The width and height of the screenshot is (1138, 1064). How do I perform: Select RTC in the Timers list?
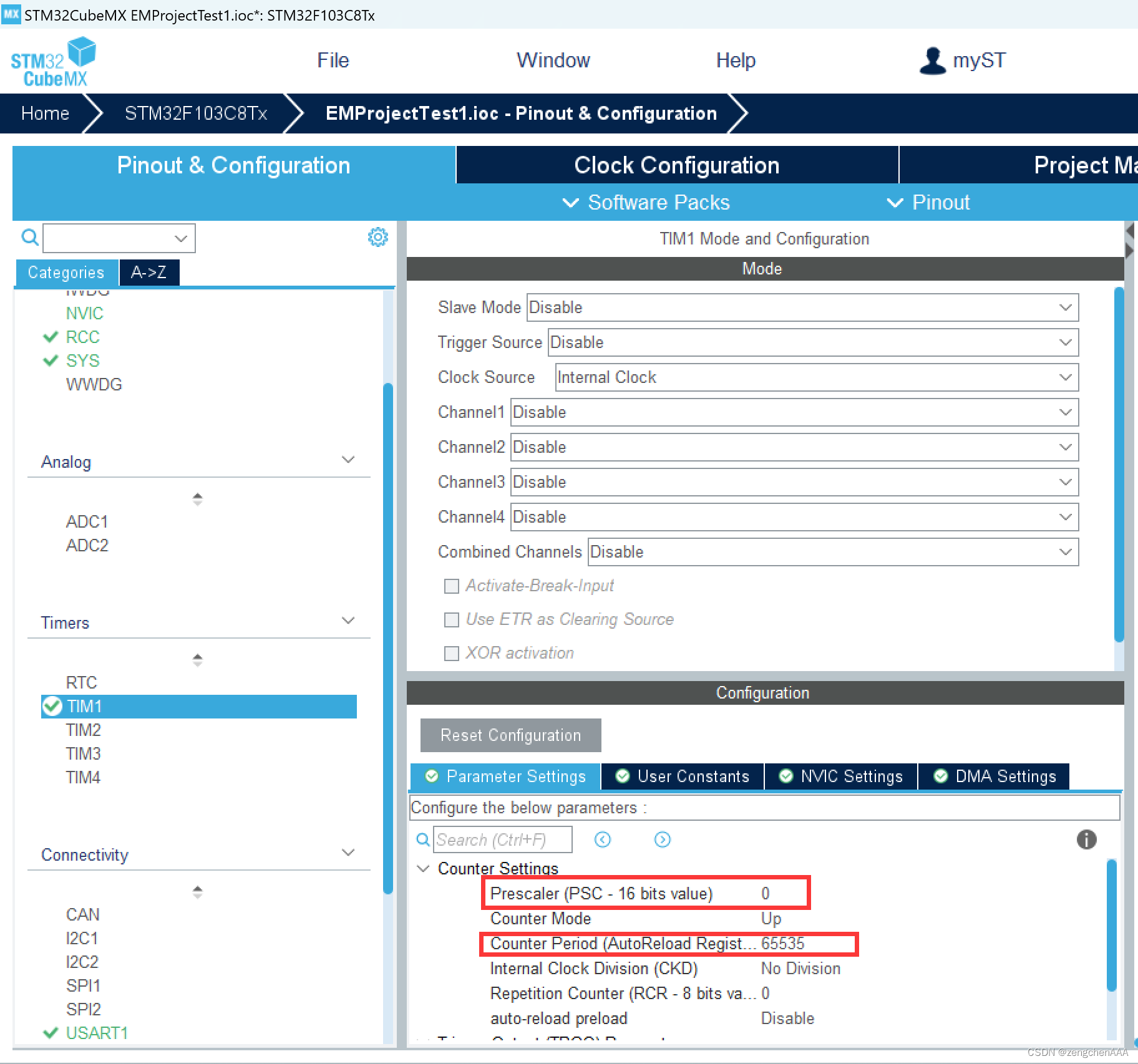tap(82, 682)
